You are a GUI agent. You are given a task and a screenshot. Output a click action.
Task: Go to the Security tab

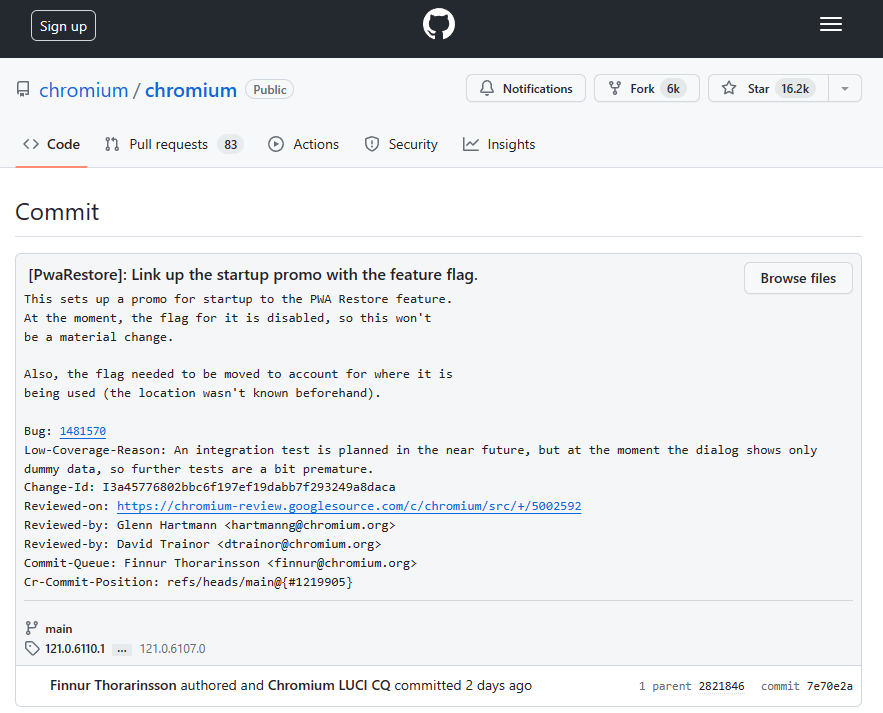pyautogui.click(x=401, y=144)
